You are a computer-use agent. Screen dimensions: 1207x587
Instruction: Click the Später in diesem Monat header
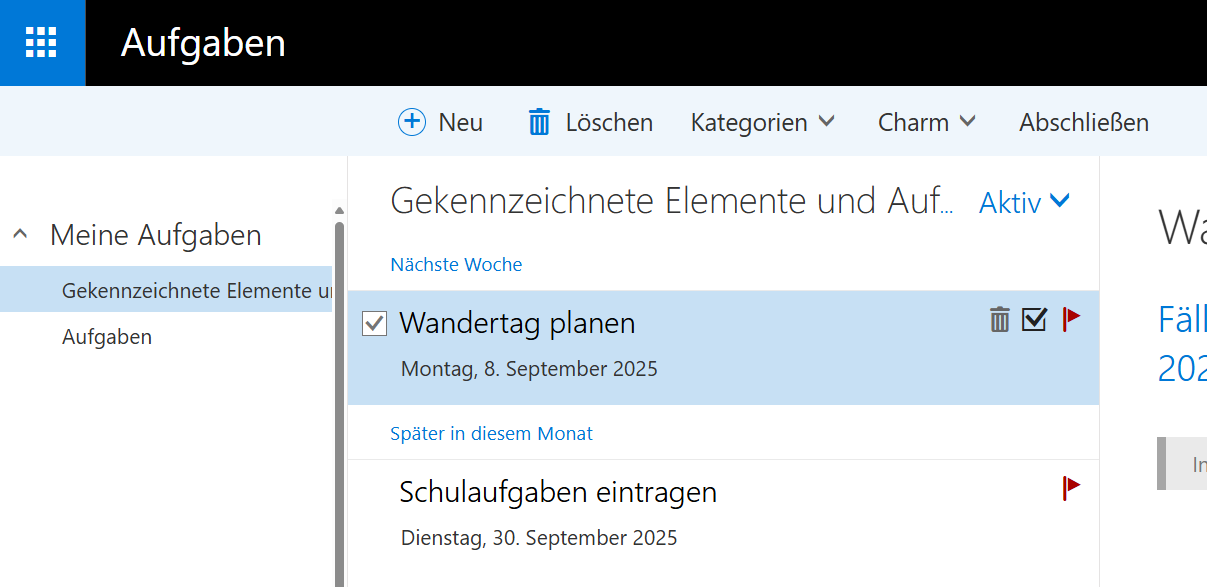491,433
